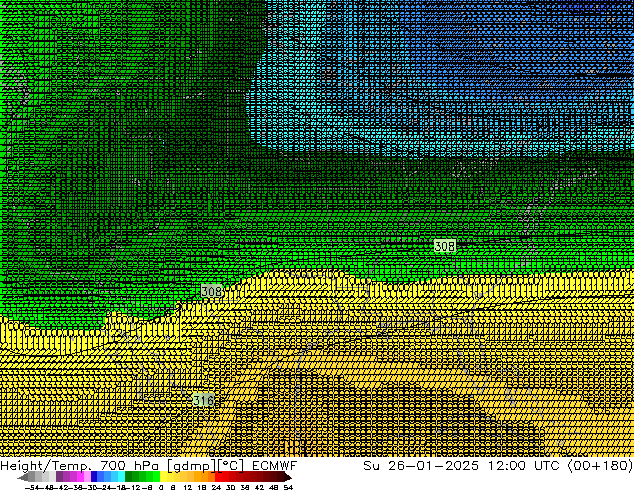Click the bright red swatch in the legend
Screen dimensions: 634x490
click(x=218, y=476)
